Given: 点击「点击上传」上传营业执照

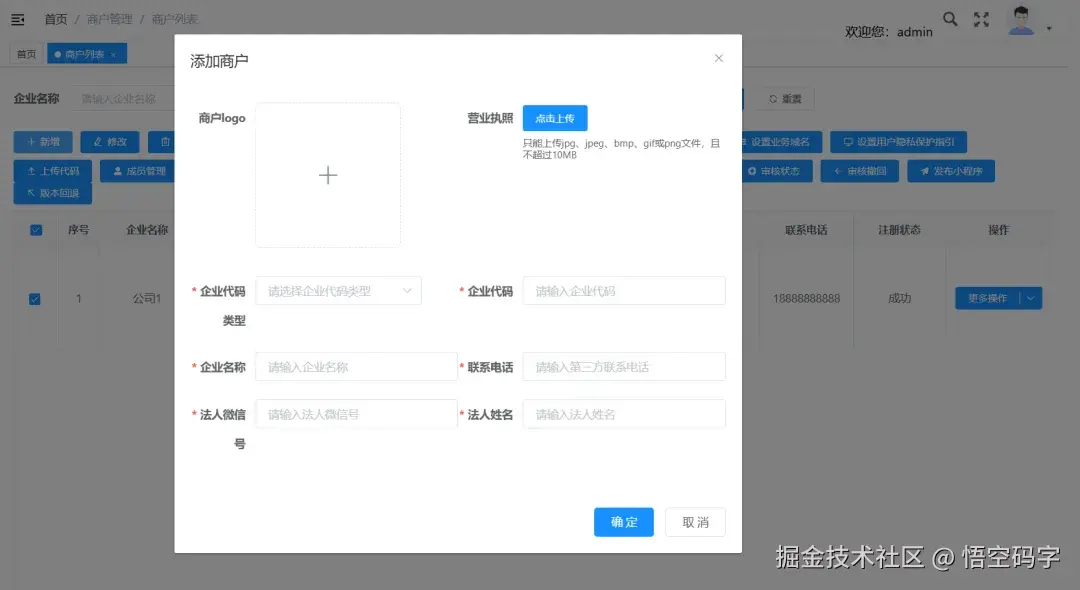Looking at the screenshot, I should click(x=555, y=117).
